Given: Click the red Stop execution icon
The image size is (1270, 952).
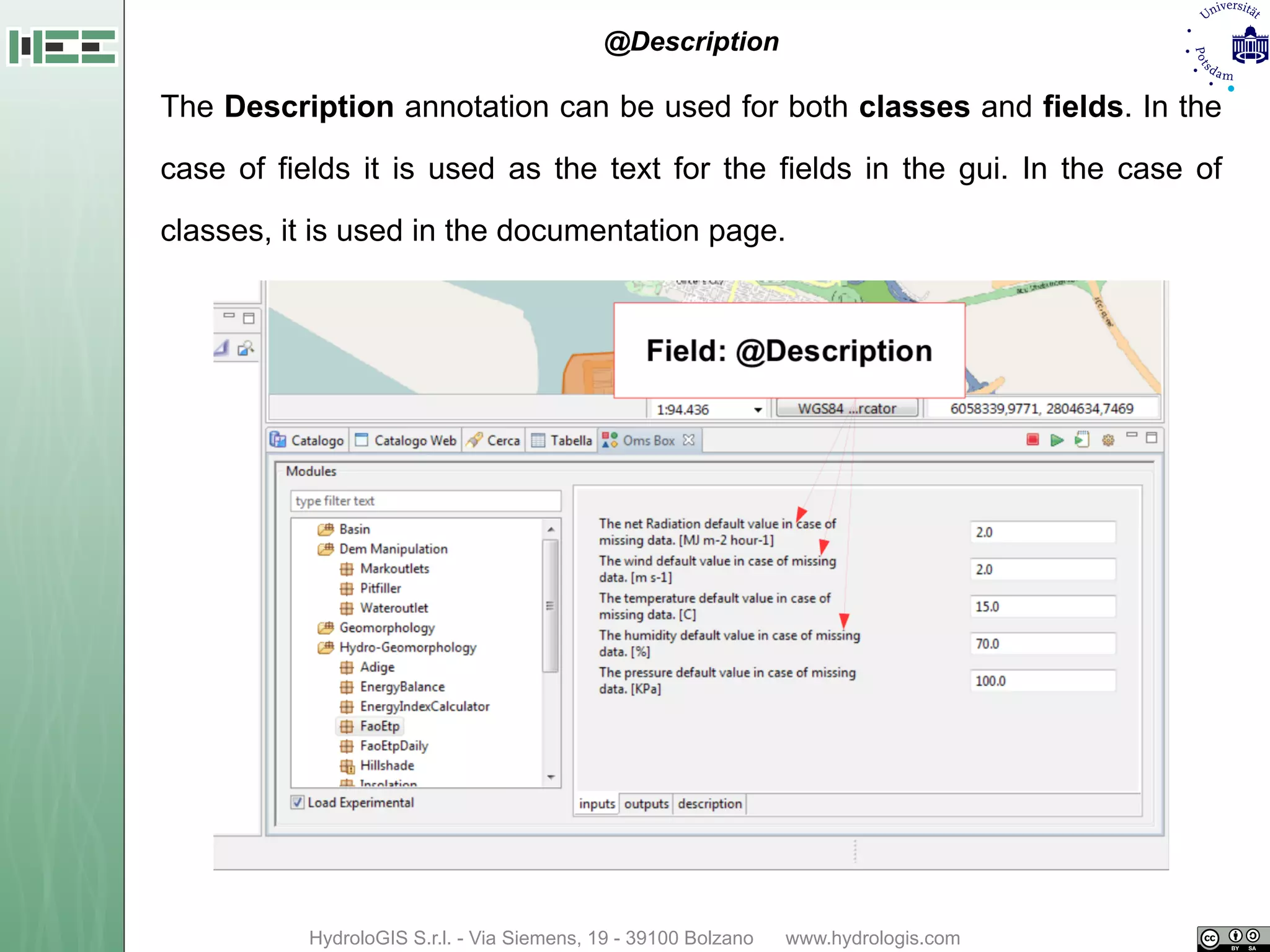Looking at the screenshot, I should click(x=1032, y=439).
